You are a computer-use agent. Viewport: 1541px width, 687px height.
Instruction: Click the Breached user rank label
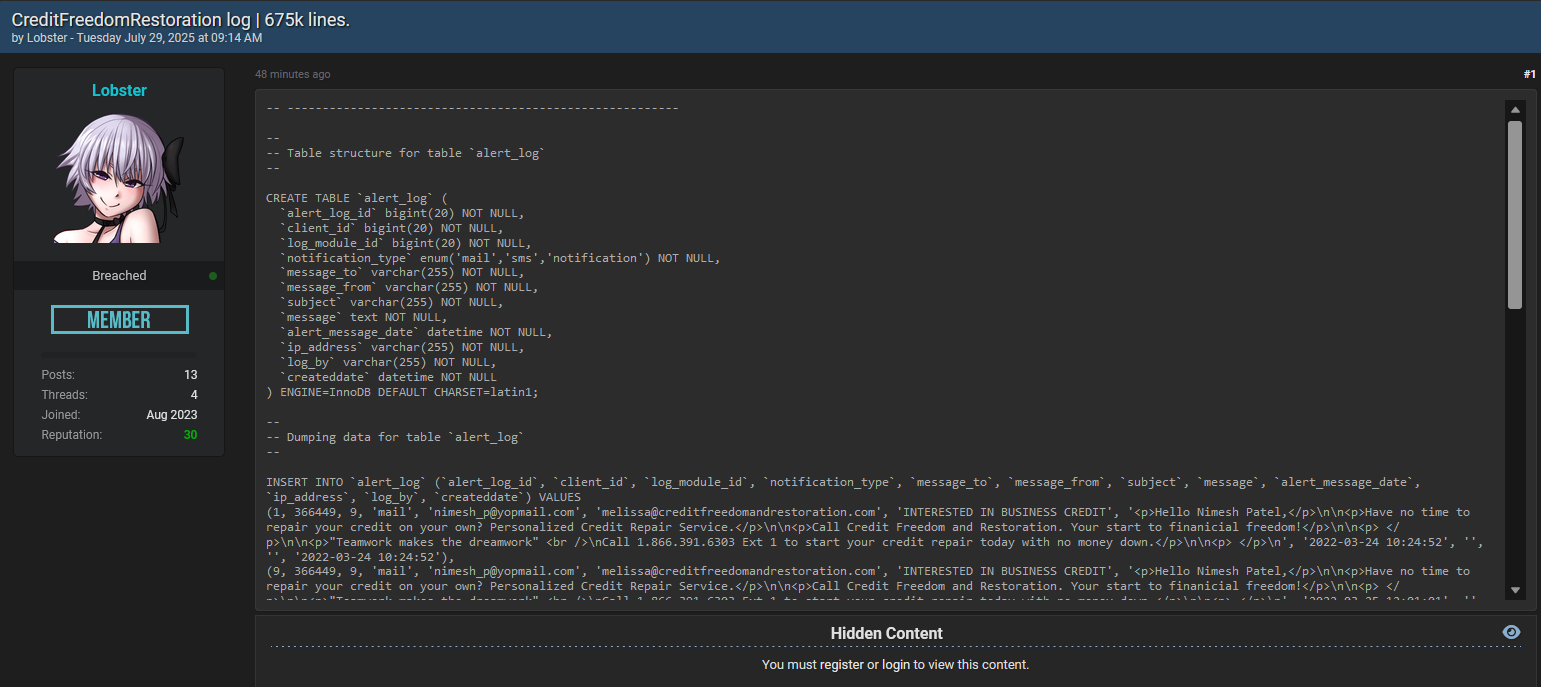(119, 276)
